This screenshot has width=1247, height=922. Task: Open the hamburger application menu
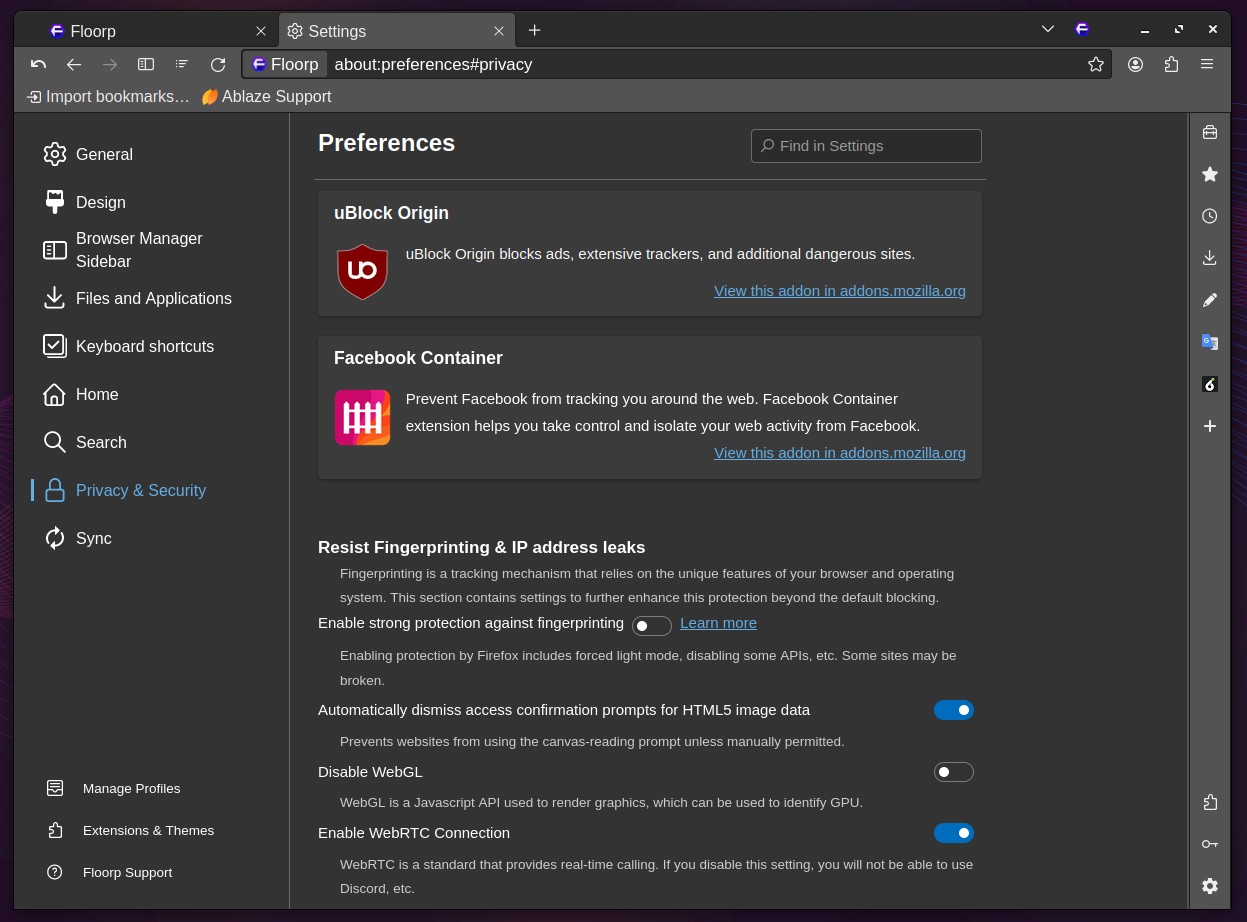1206,64
